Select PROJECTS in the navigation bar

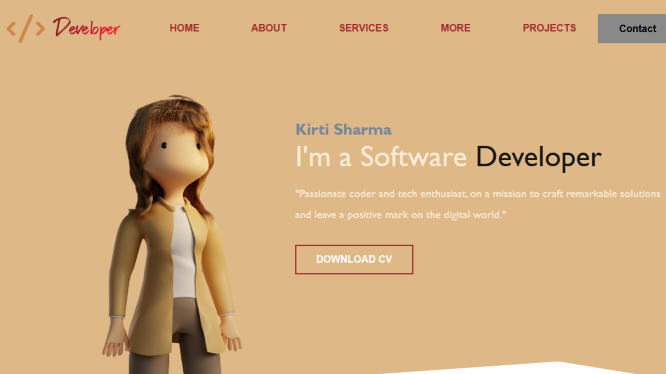549,28
